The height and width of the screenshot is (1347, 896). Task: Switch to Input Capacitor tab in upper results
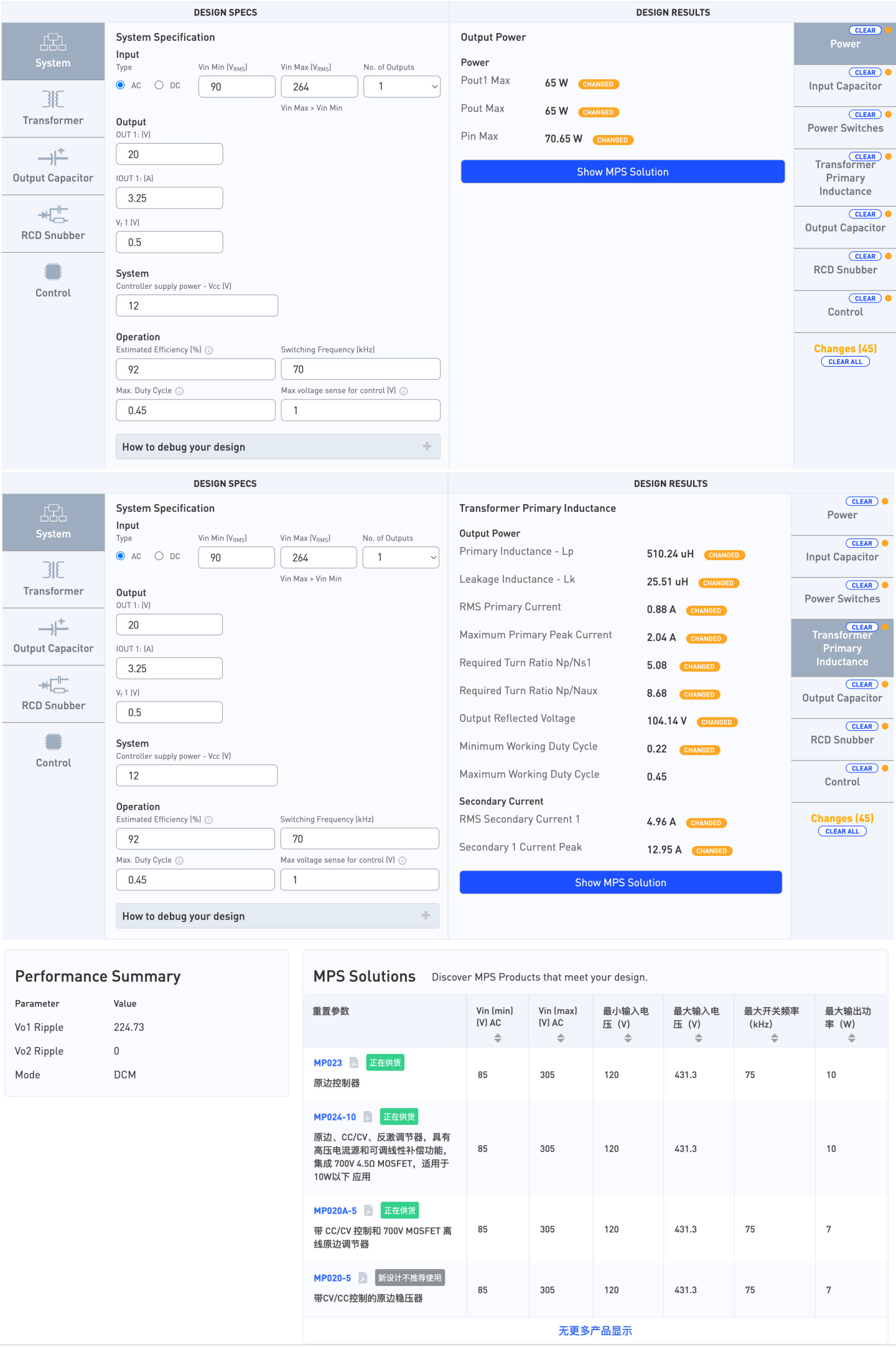pos(844,86)
